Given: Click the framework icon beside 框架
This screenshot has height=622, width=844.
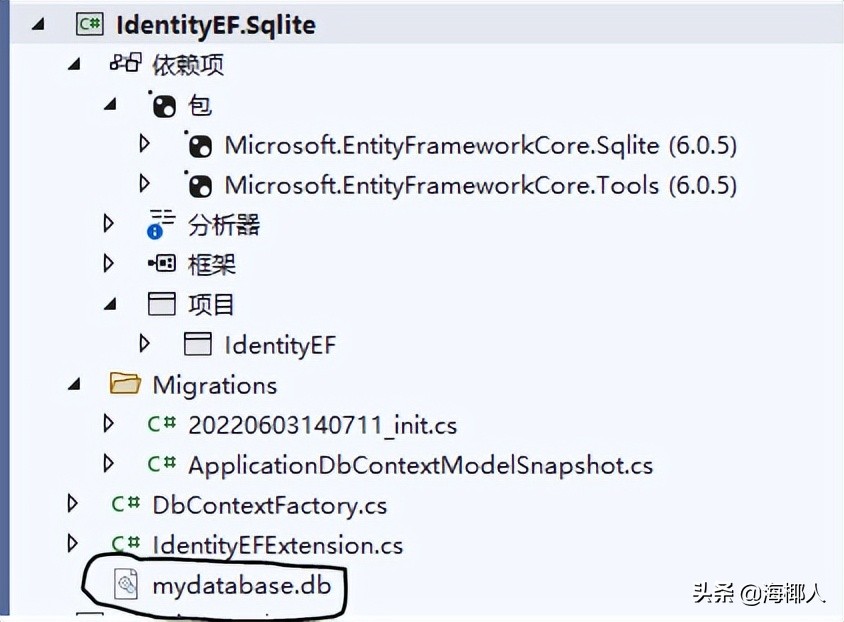Looking at the screenshot, I should tap(162, 264).
